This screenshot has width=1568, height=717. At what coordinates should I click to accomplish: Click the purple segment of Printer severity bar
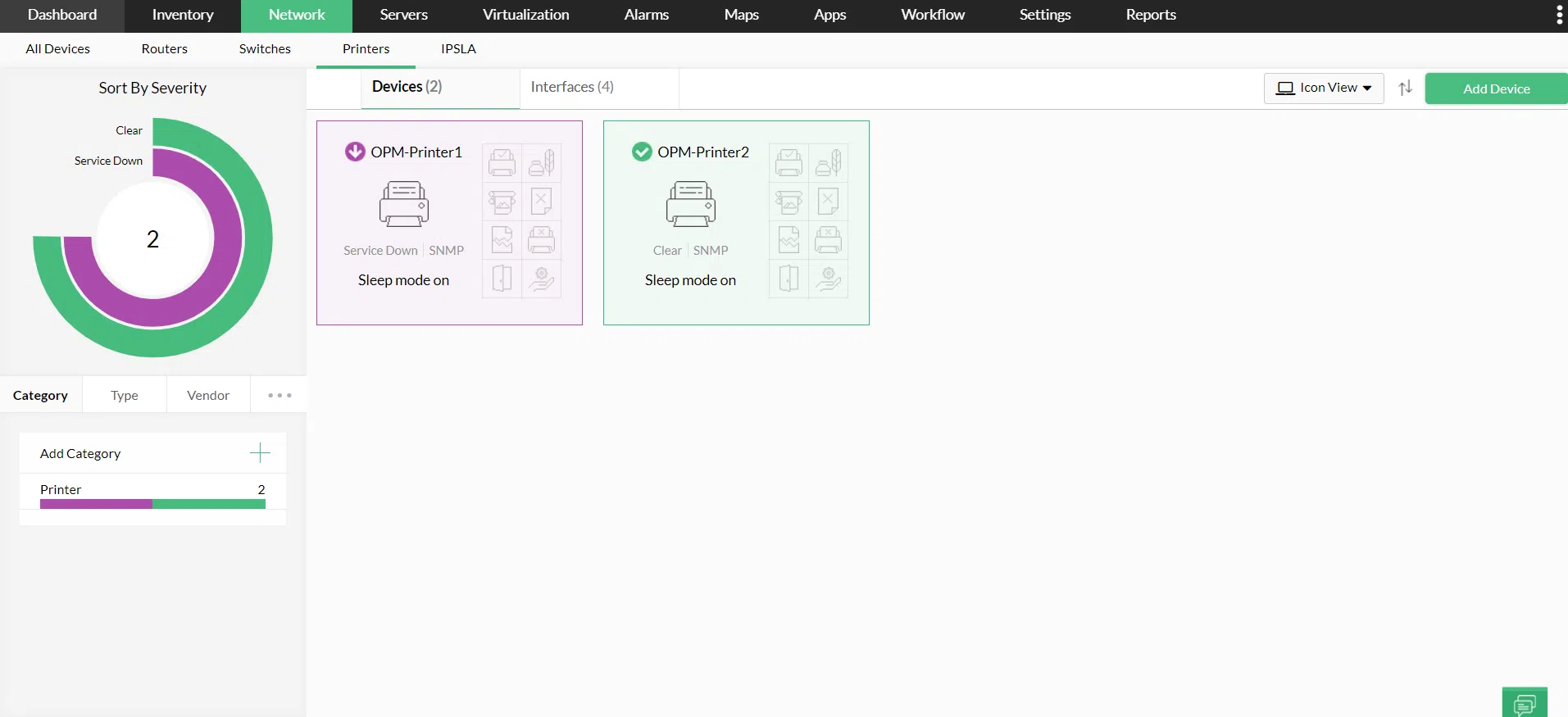[x=96, y=504]
